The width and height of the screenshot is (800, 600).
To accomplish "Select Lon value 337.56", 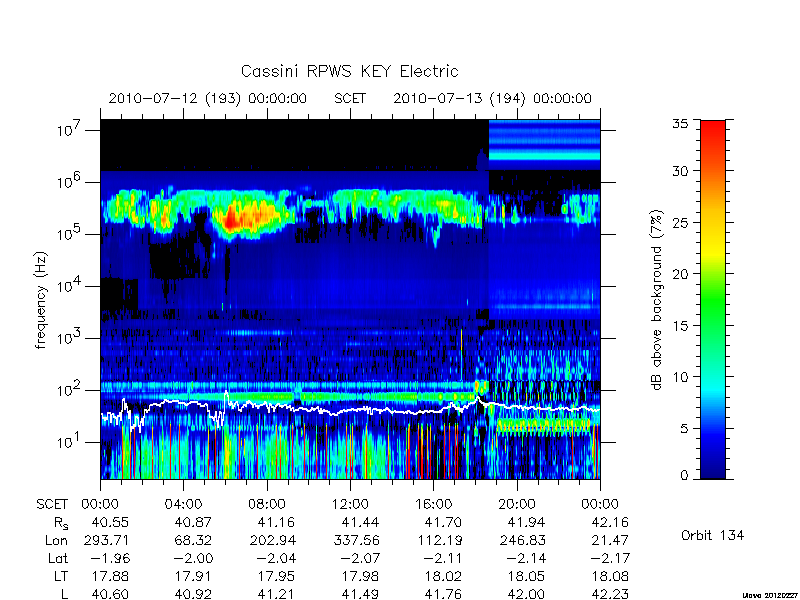I will (357, 540).
